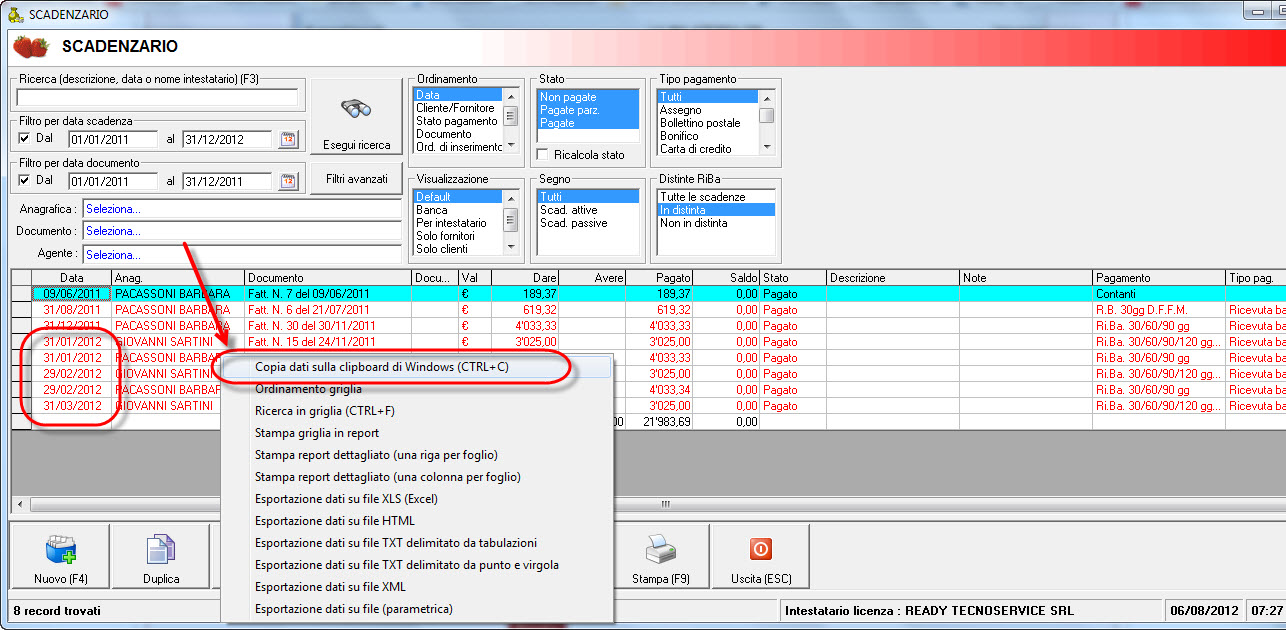Click date cell 31/03/2012
Screen dimensions: 1286x630
pos(71,406)
